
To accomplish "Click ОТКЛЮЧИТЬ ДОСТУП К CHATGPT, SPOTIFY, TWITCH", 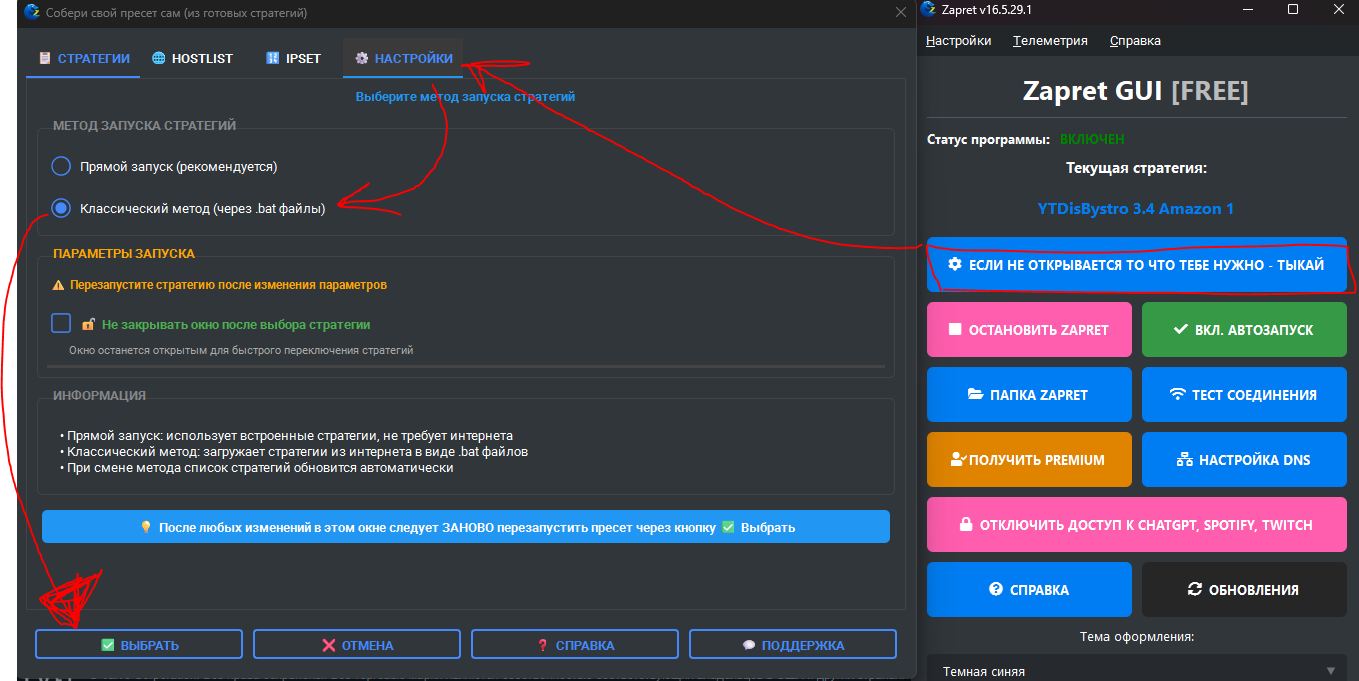I will pyautogui.click(x=1137, y=524).
